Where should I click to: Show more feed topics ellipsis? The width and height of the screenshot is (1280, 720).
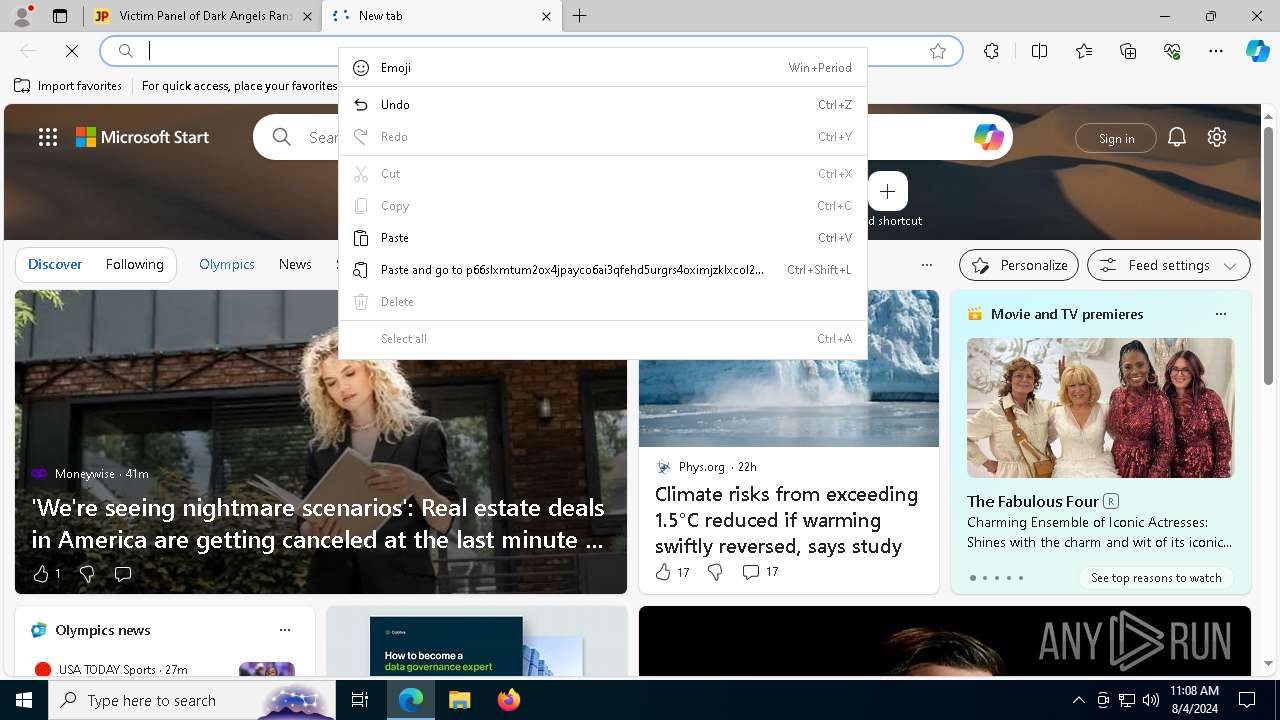click(x=927, y=265)
